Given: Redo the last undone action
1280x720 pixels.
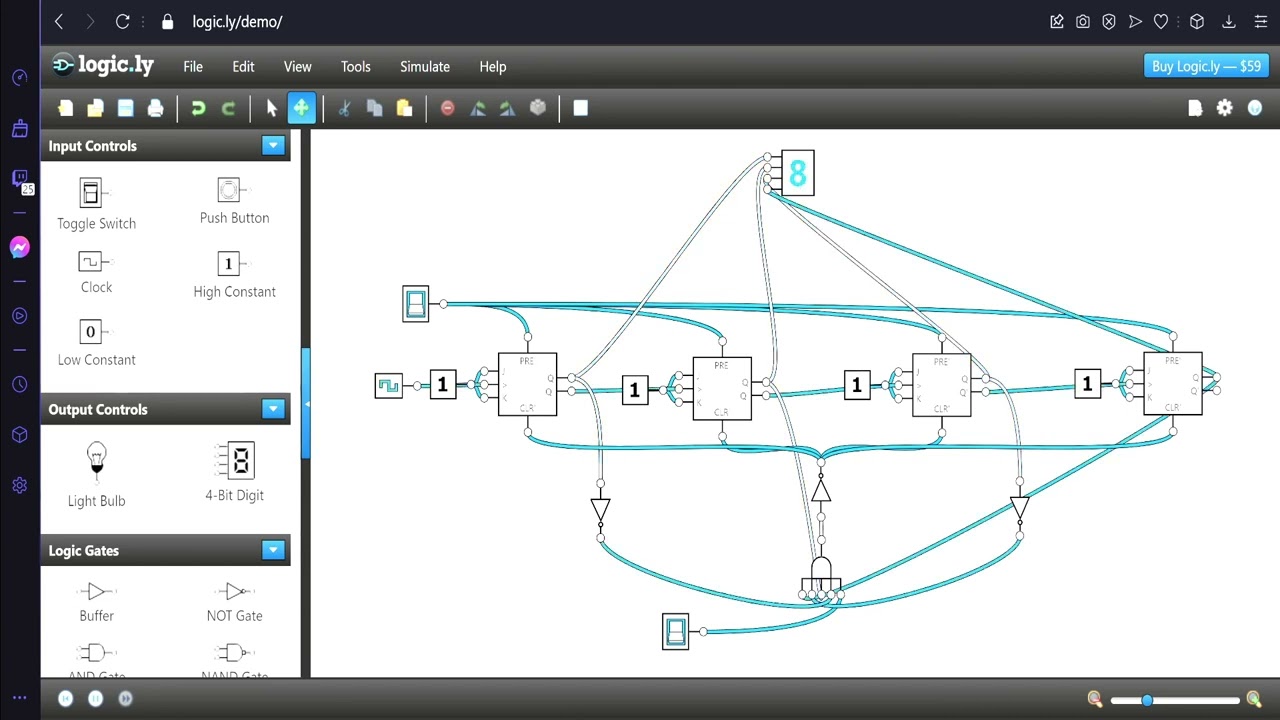Looking at the screenshot, I should [228, 108].
